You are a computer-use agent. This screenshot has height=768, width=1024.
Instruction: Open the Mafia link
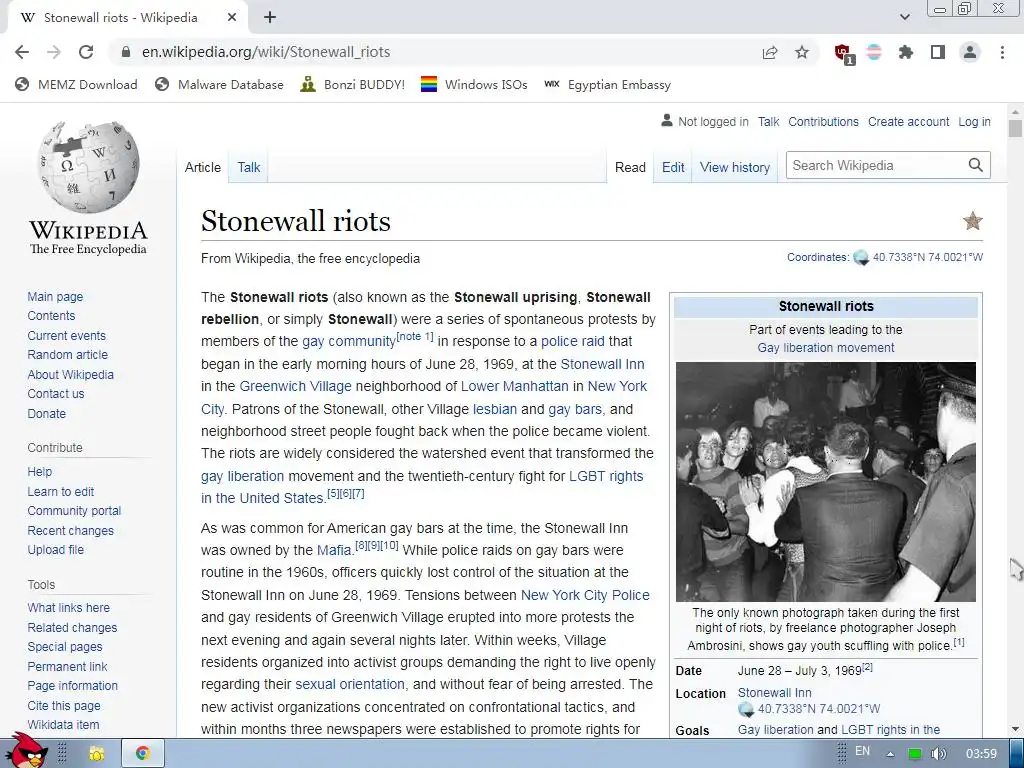click(x=334, y=550)
